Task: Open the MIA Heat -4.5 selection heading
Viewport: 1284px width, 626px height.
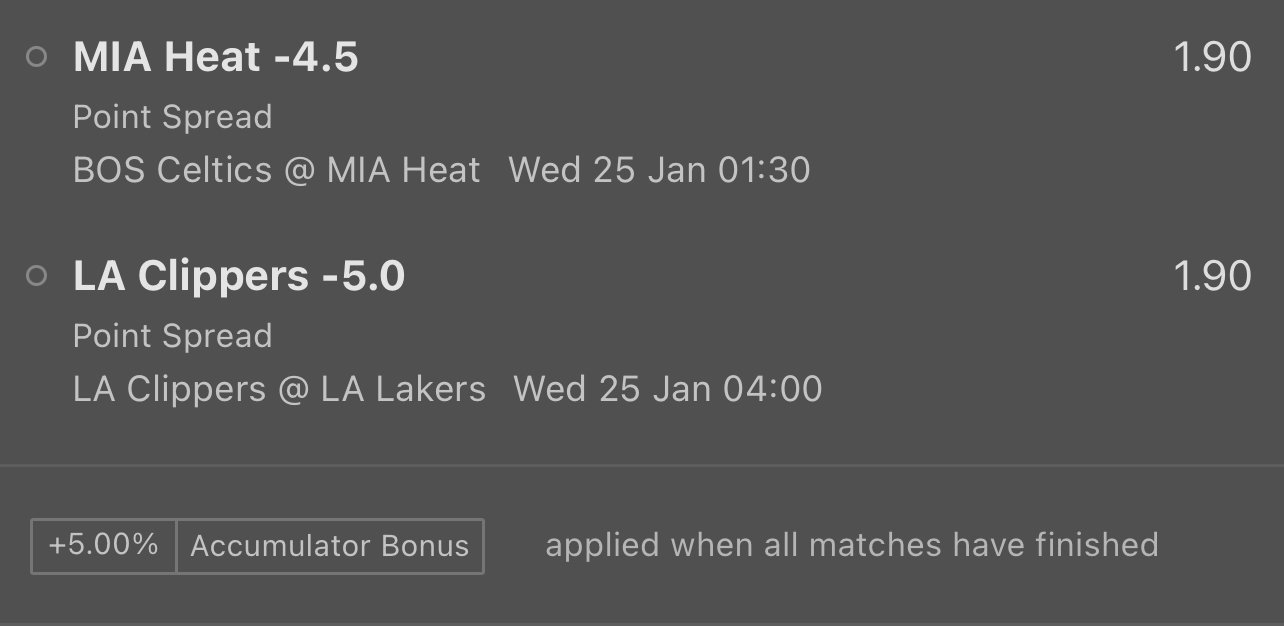Action: tap(215, 58)
